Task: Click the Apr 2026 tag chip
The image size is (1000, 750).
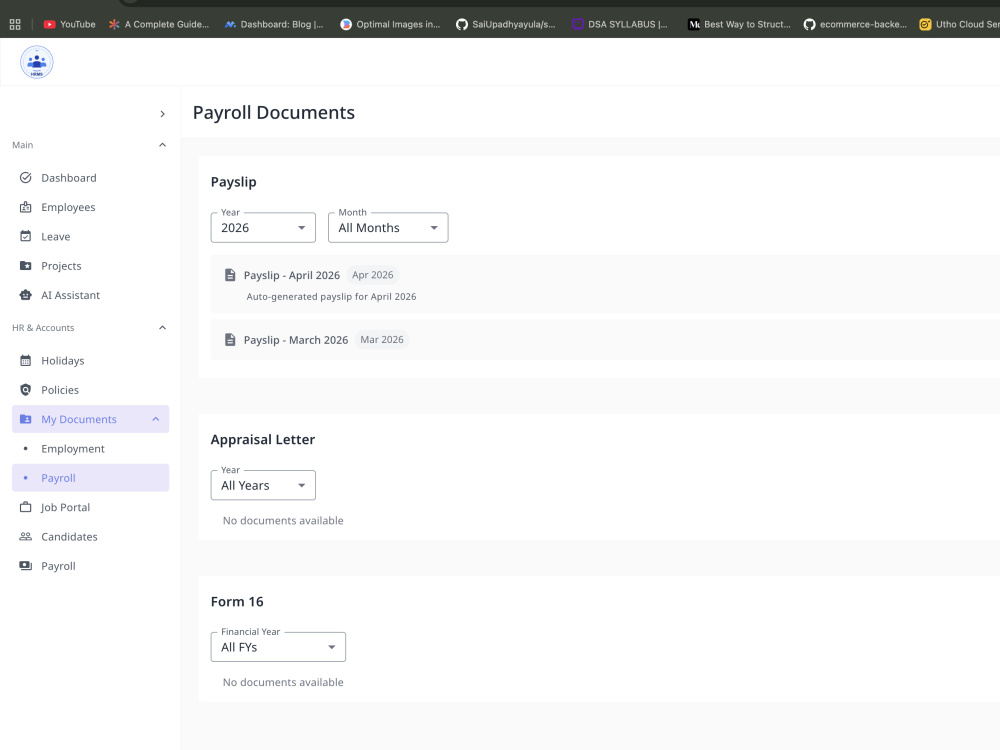Action: 372,275
